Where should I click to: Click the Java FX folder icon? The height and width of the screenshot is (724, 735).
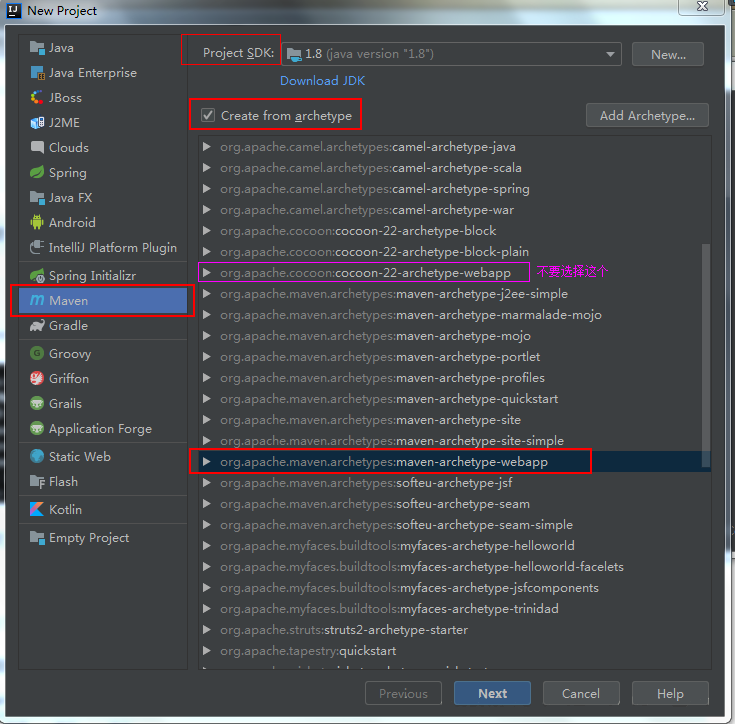click(37, 197)
